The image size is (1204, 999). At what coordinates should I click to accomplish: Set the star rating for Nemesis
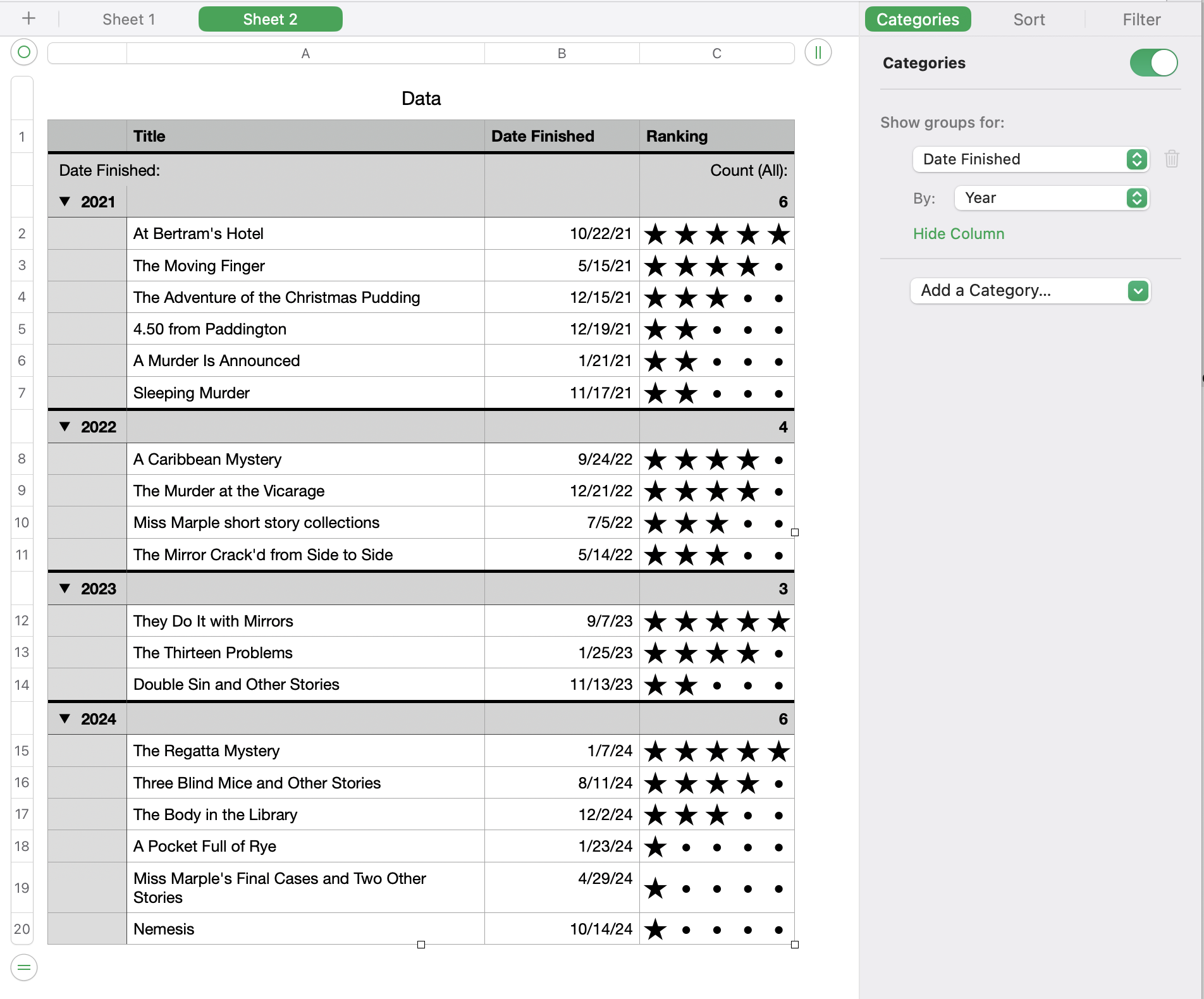tap(717, 929)
